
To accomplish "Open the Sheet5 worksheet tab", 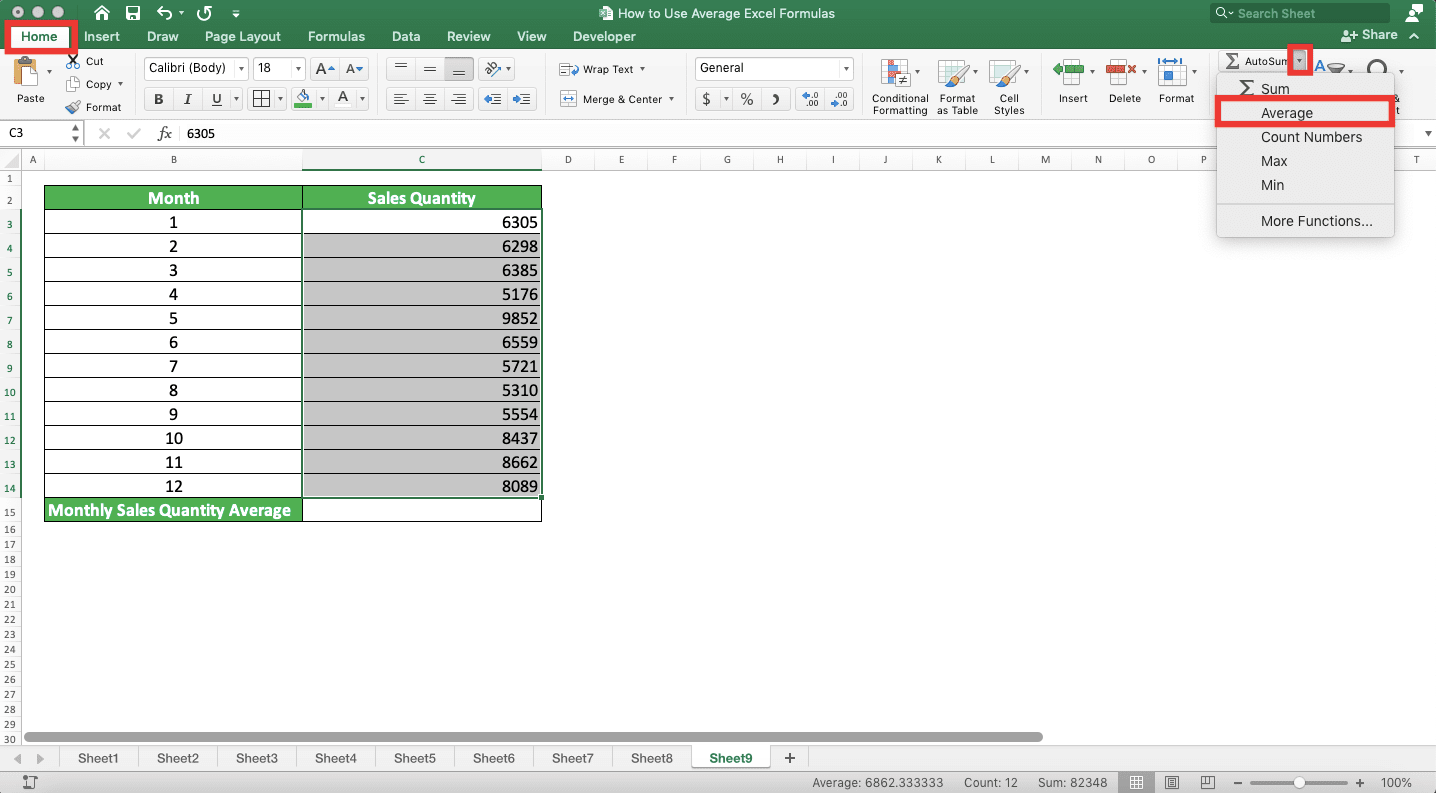I will 414,758.
